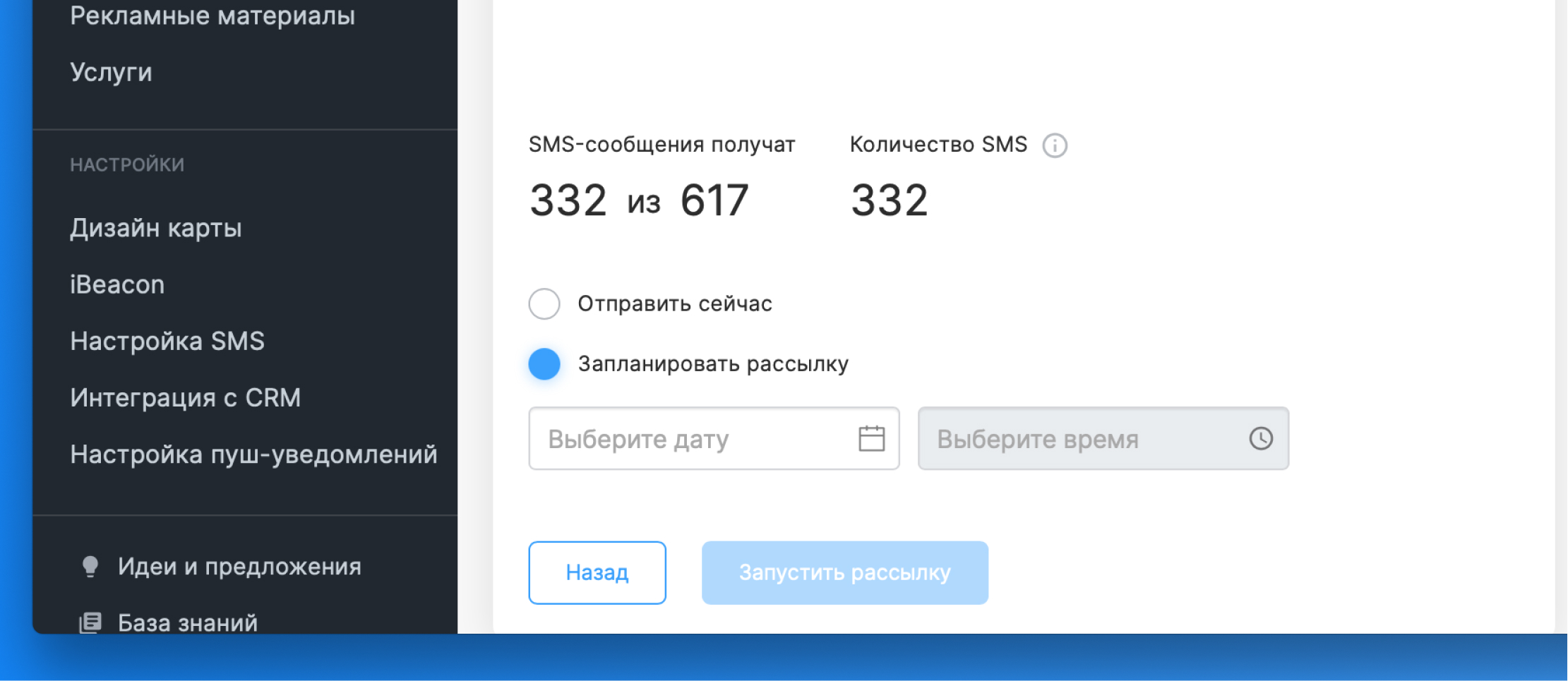Click the Выберите время input field
Image resolution: width=1568 pixels, height=681 pixels.
click(1103, 438)
